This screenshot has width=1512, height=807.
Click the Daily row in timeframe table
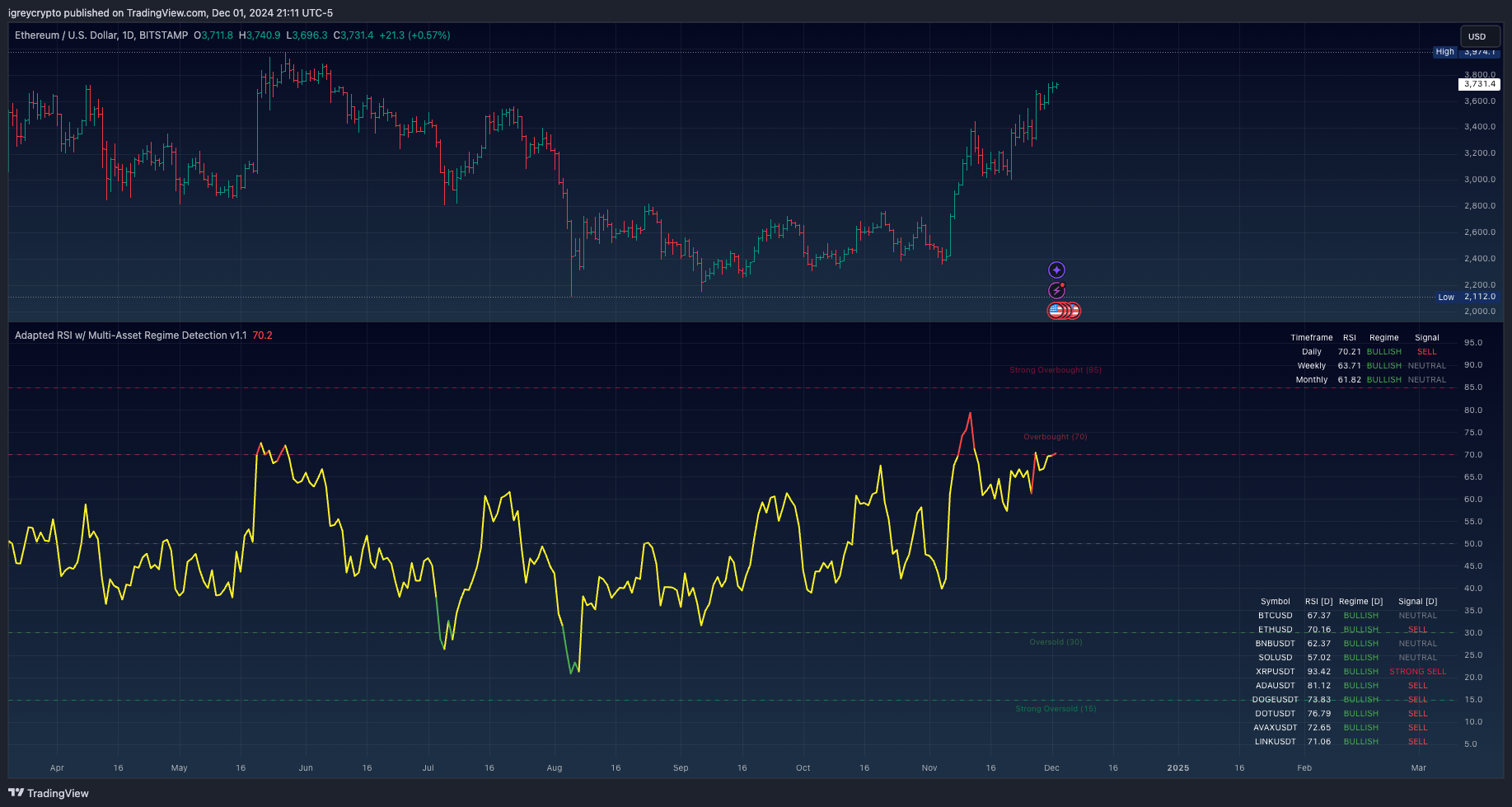click(x=1368, y=352)
